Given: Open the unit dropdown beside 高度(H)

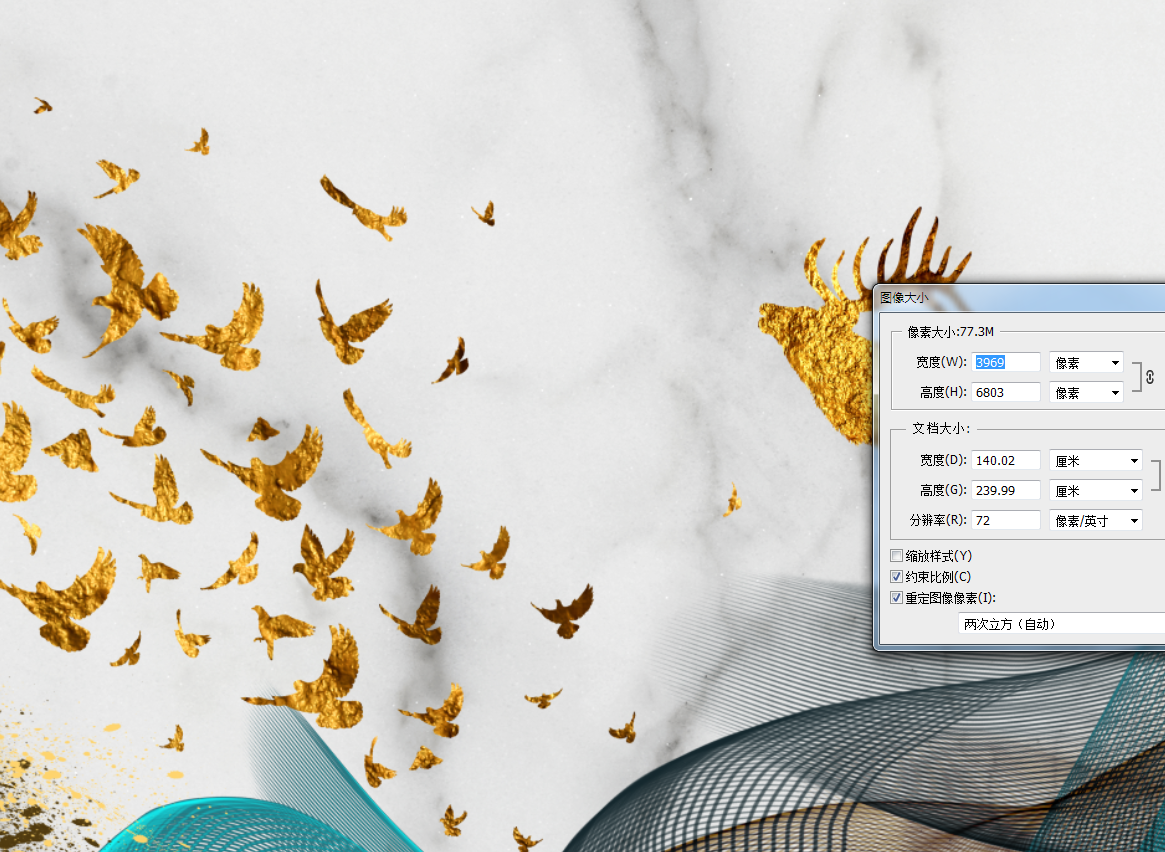Looking at the screenshot, I should point(1086,392).
